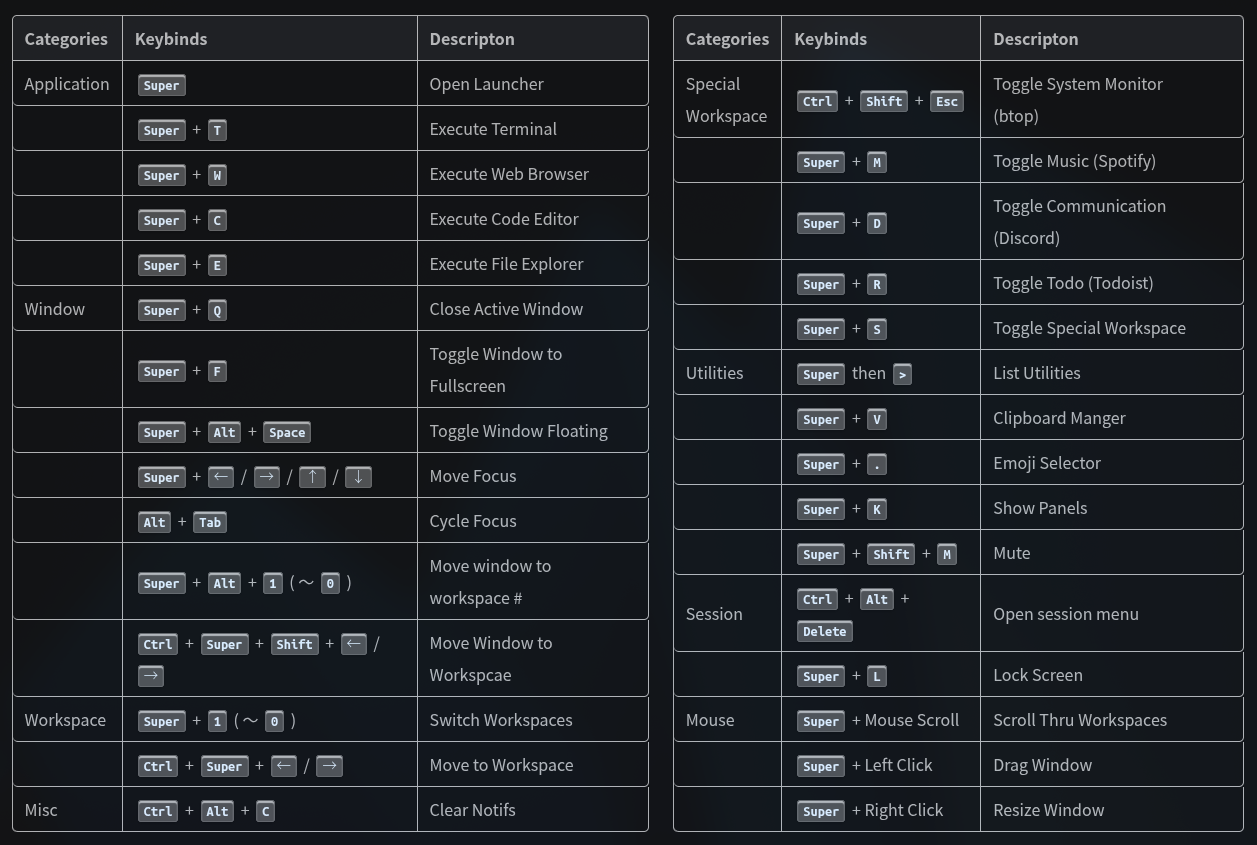Click the Execute Web Browser description

tap(509, 174)
